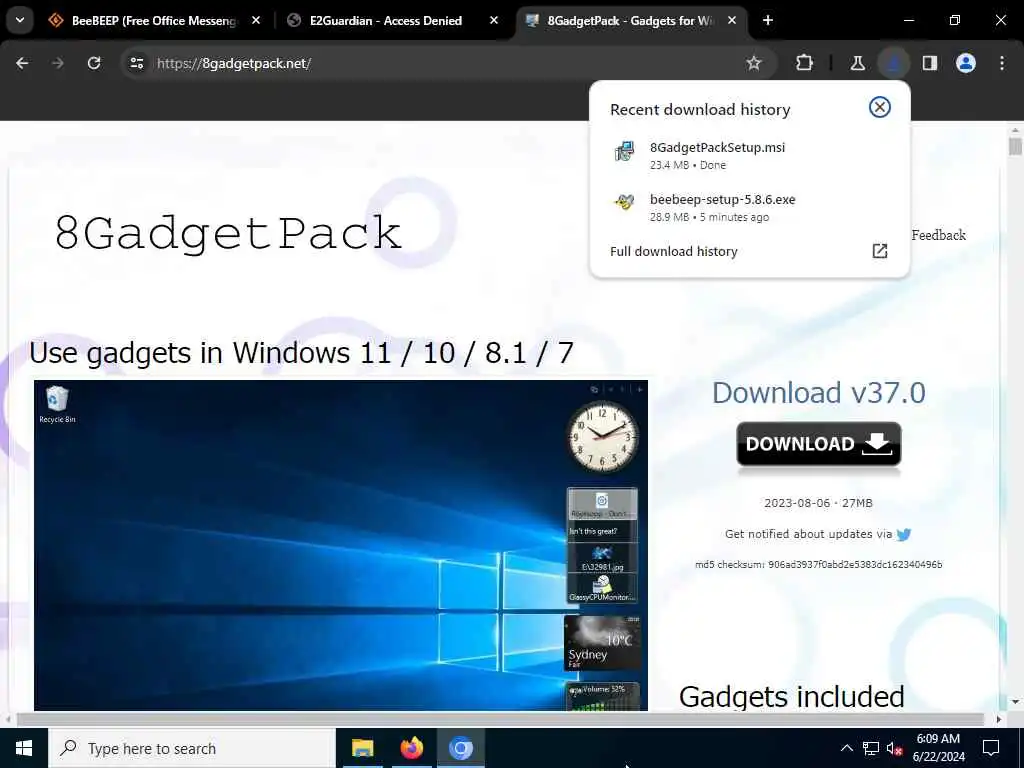Select the 8GadgetPack tab
The width and height of the screenshot is (1024, 768).
[x=630, y=21]
